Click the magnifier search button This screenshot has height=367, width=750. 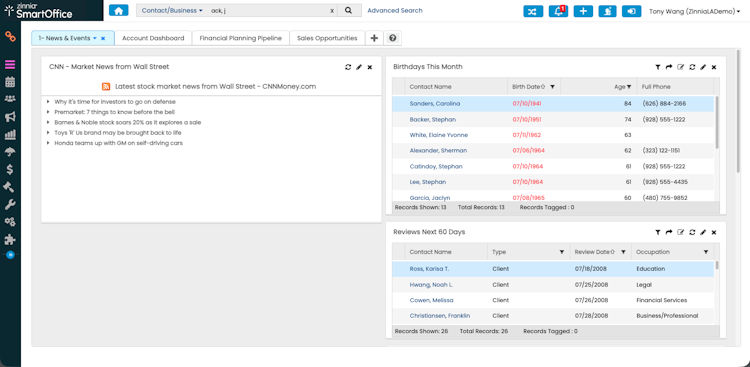[x=349, y=11]
